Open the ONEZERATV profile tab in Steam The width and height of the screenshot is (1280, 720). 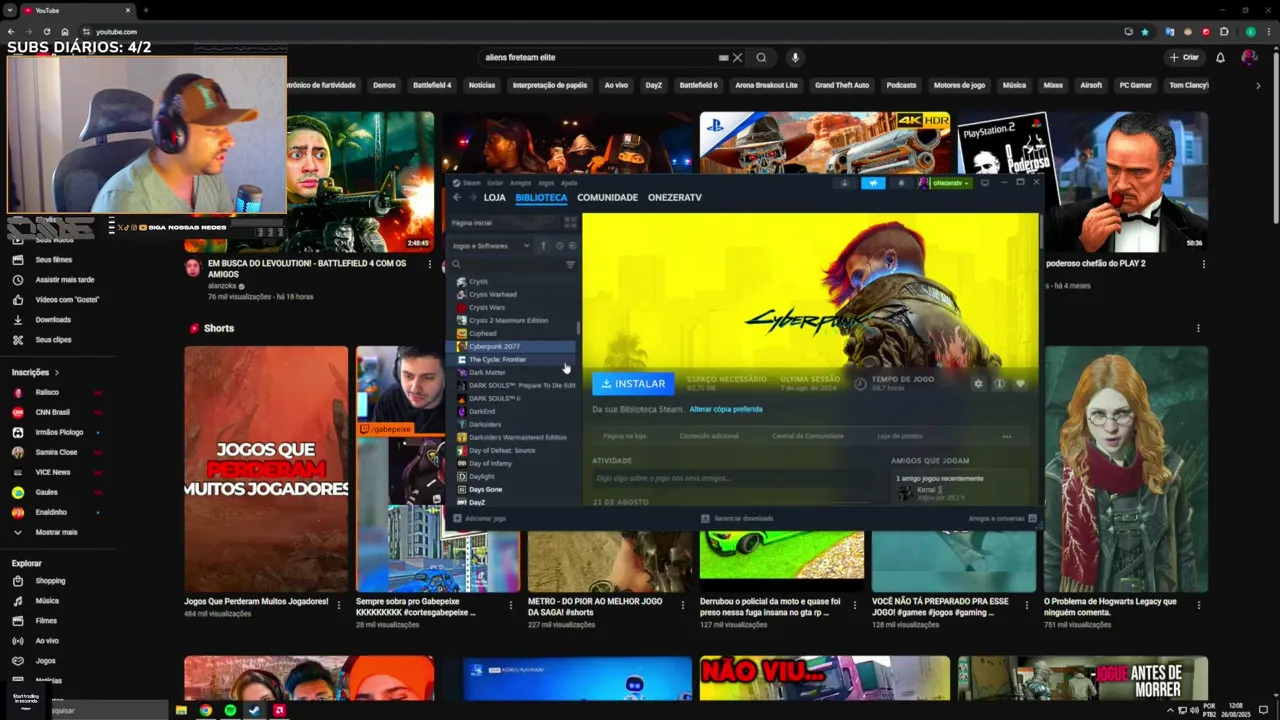pyautogui.click(x=674, y=197)
